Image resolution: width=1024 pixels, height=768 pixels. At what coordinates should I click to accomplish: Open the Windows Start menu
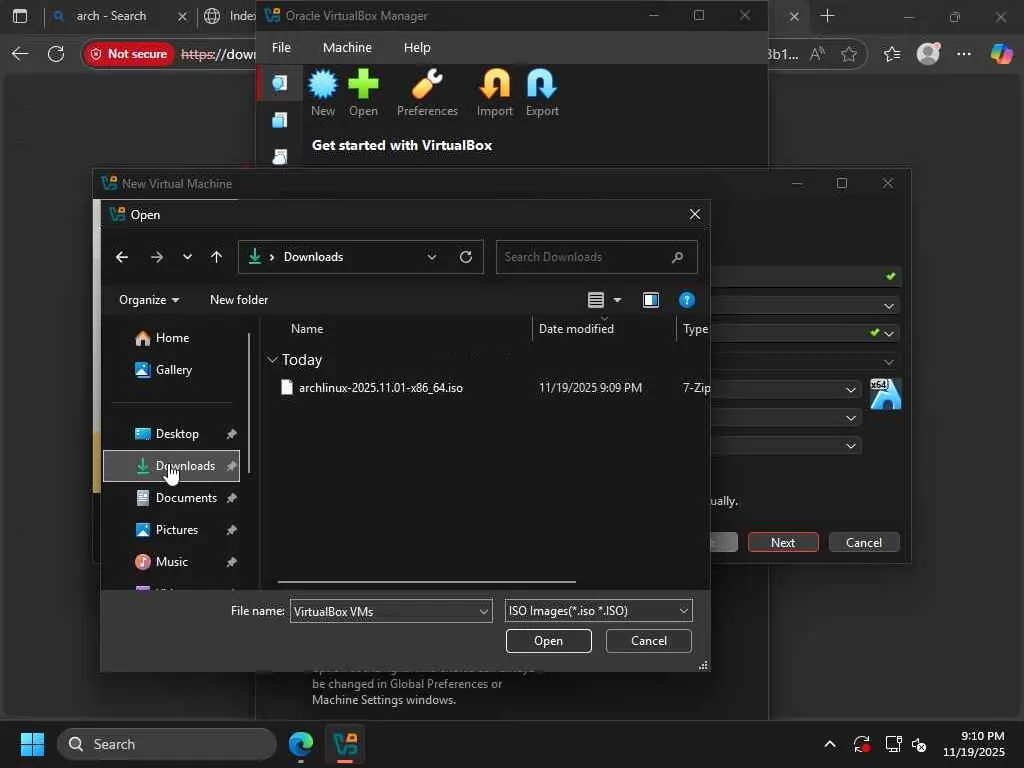click(x=32, y=743)
